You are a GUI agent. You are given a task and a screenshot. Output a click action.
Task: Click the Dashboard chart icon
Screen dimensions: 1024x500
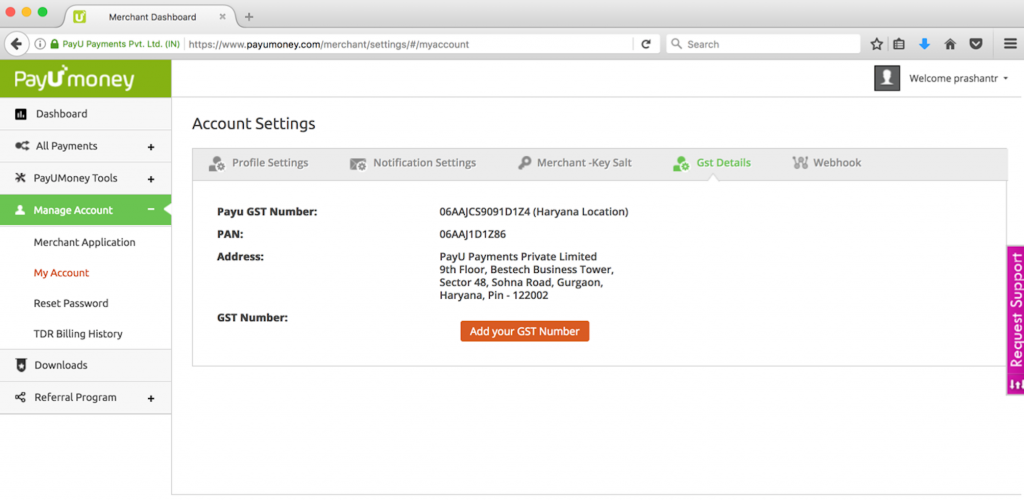click(21, 114)
